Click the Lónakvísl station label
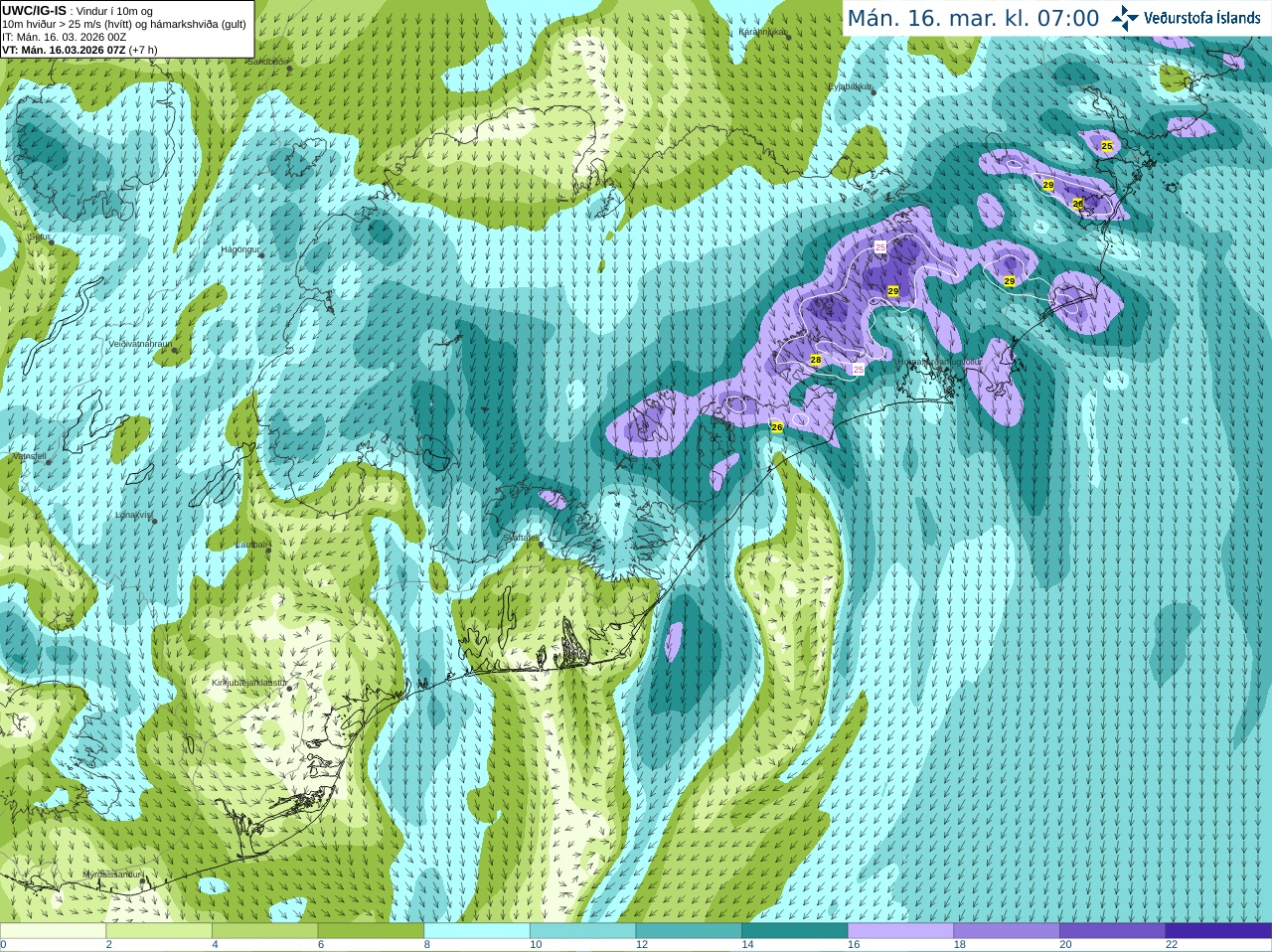 [133, 515]
